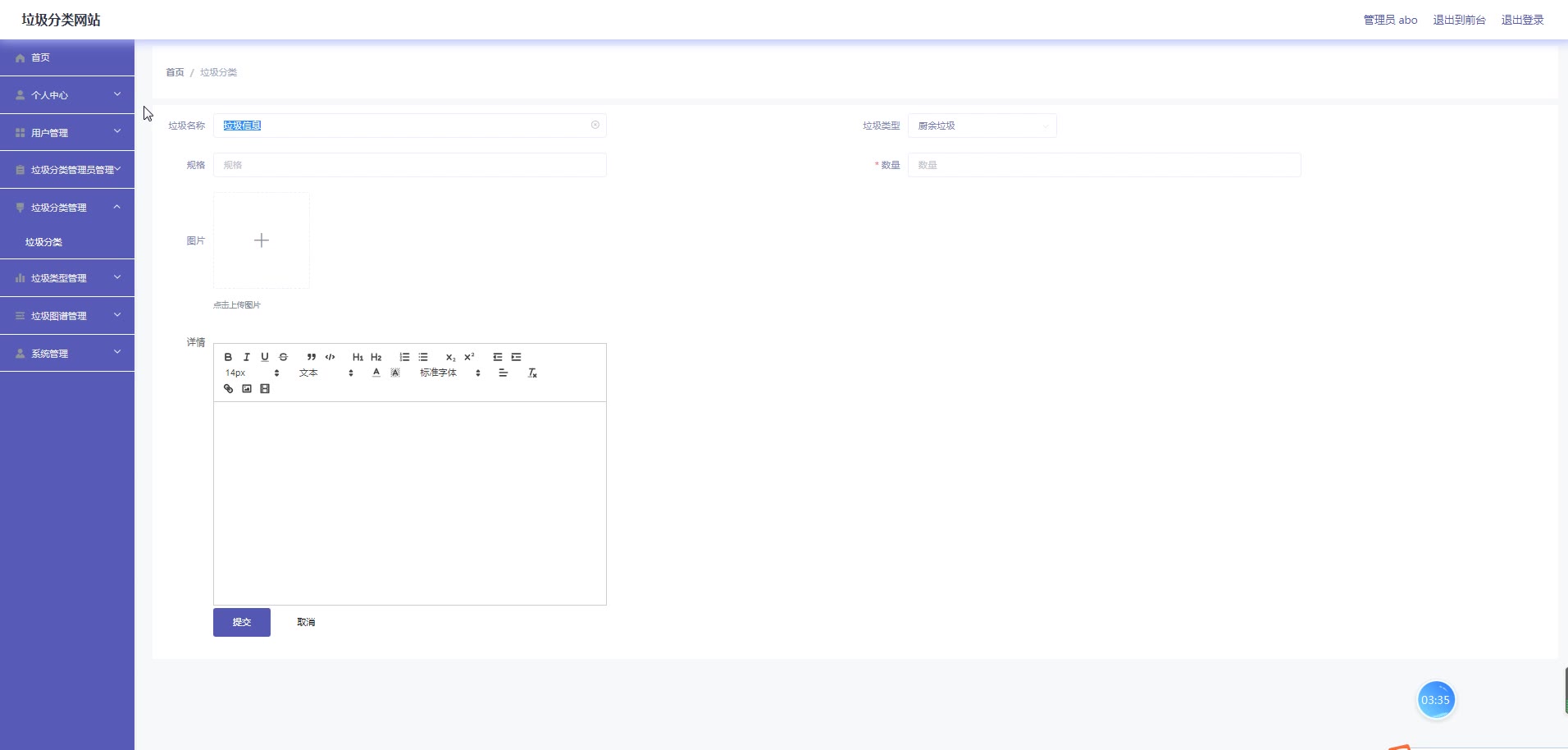This screenshot has width=1568, height=750.
Task: Clear the 垃圾名称 input with the clear icon
Action: pos(595,125)
